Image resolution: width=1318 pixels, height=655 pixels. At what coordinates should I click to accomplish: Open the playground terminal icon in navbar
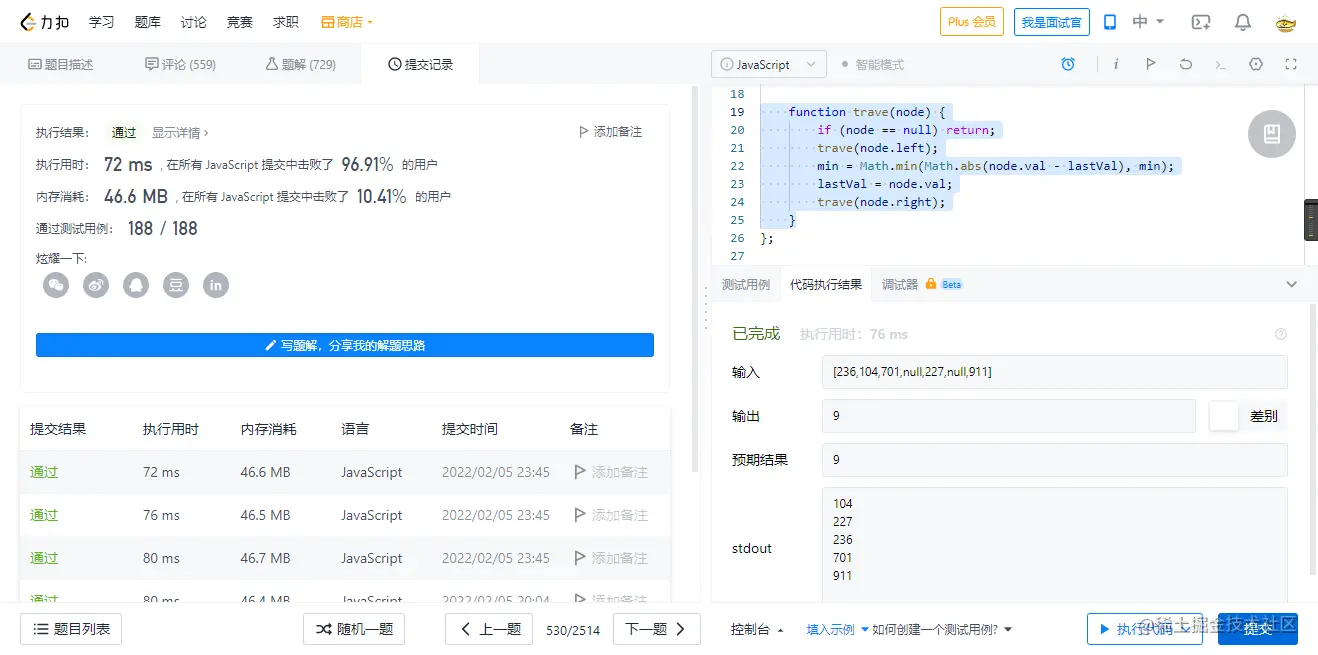pyautogui.click(x=1201, y=21)
